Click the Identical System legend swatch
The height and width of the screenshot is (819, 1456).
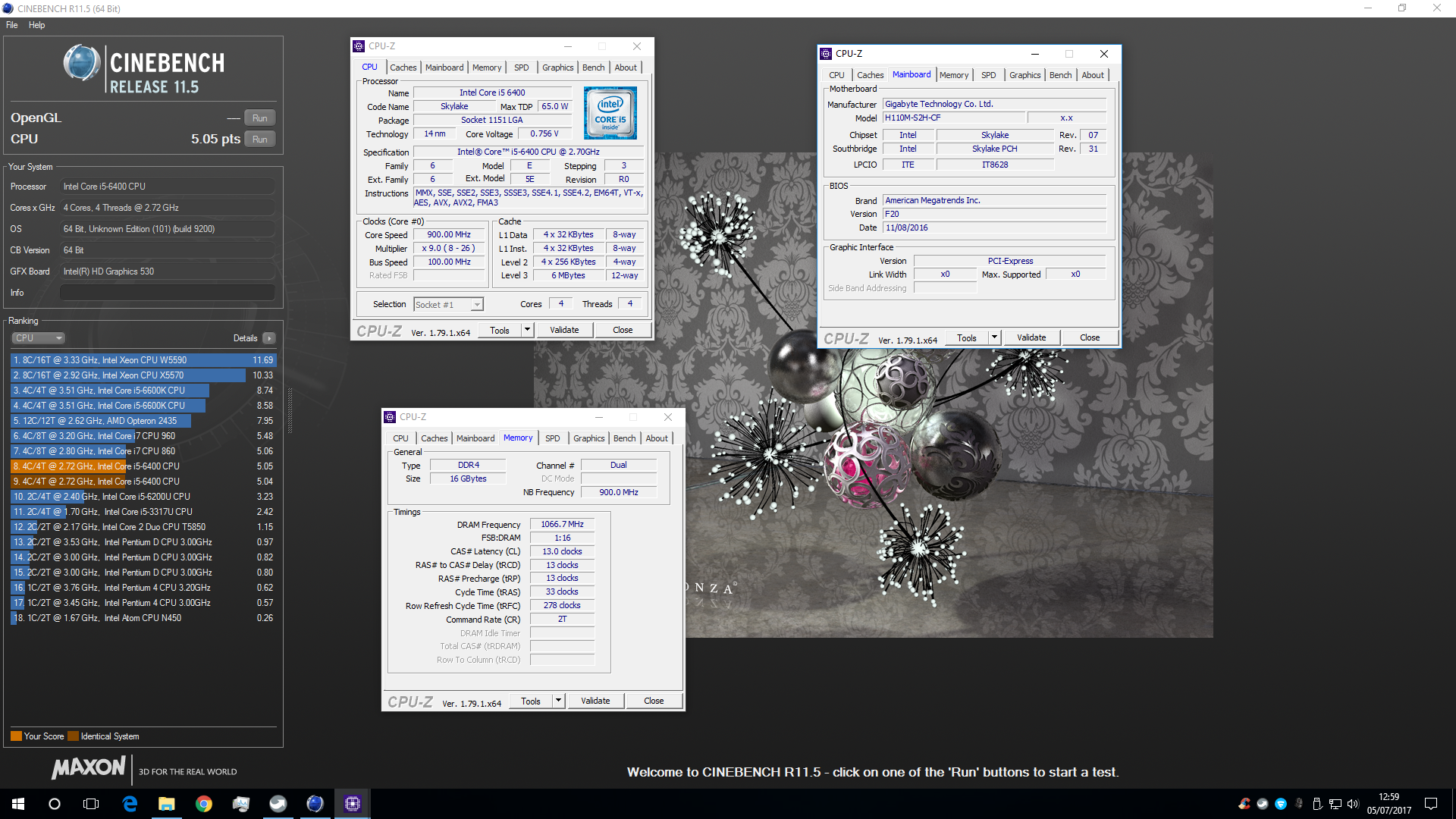(x=73, y=736)
